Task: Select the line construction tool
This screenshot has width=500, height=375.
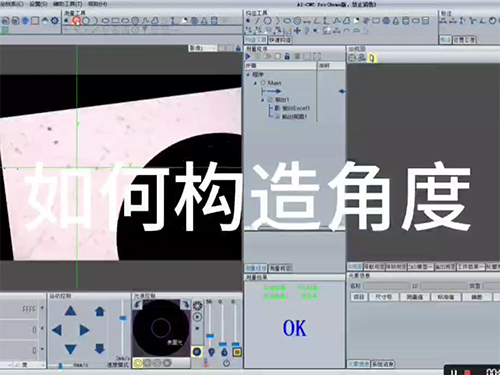Action: 257,21
